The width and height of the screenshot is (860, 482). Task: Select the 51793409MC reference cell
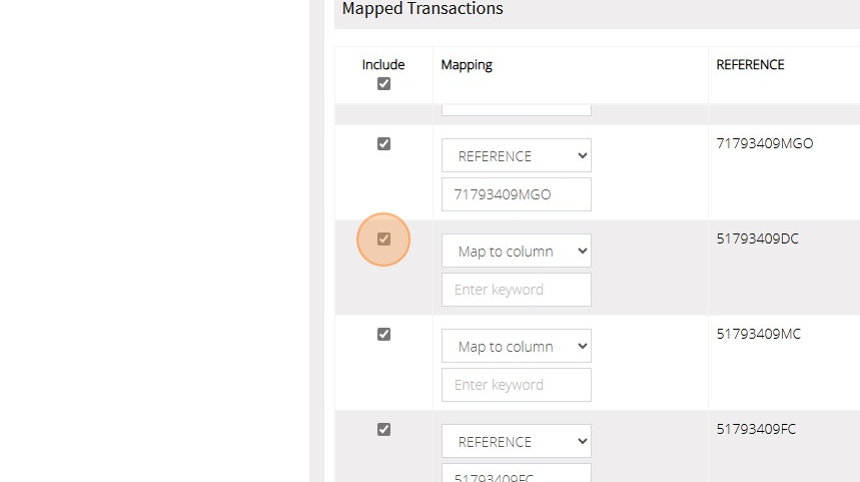[x=758, y=334]
